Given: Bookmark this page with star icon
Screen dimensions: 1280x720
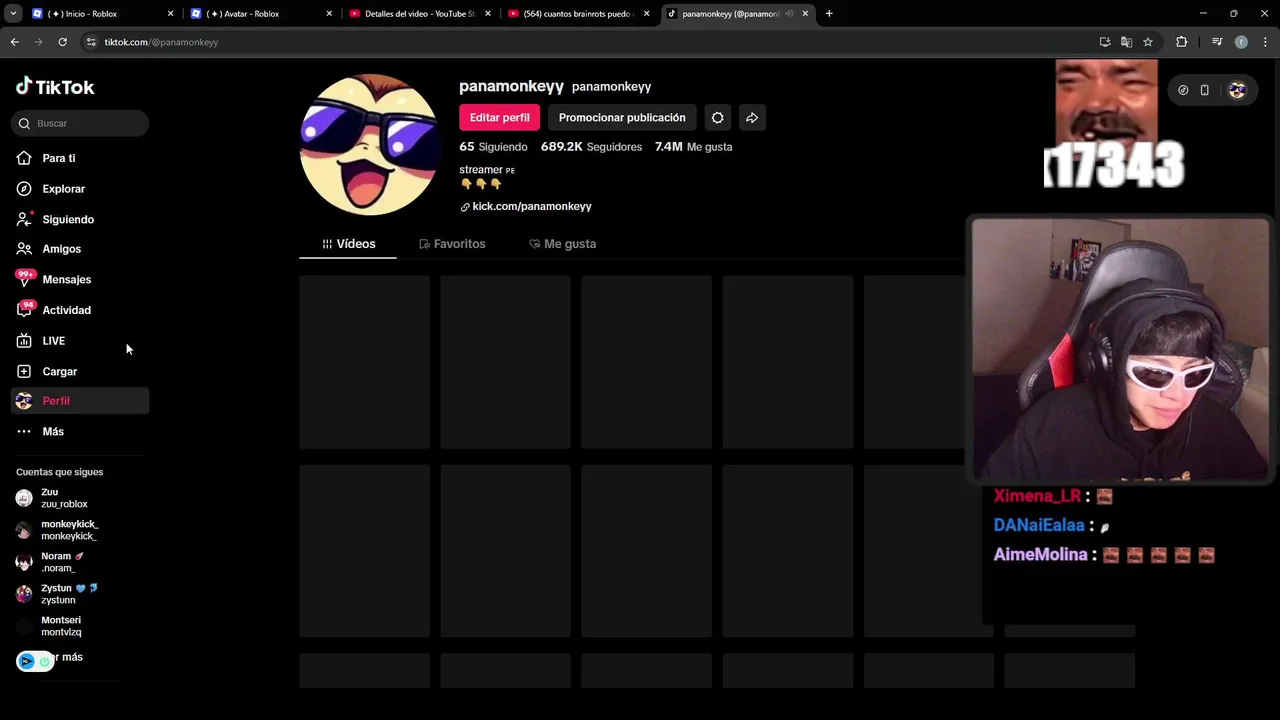Looking at the screenshot, I should [1148, 42].
